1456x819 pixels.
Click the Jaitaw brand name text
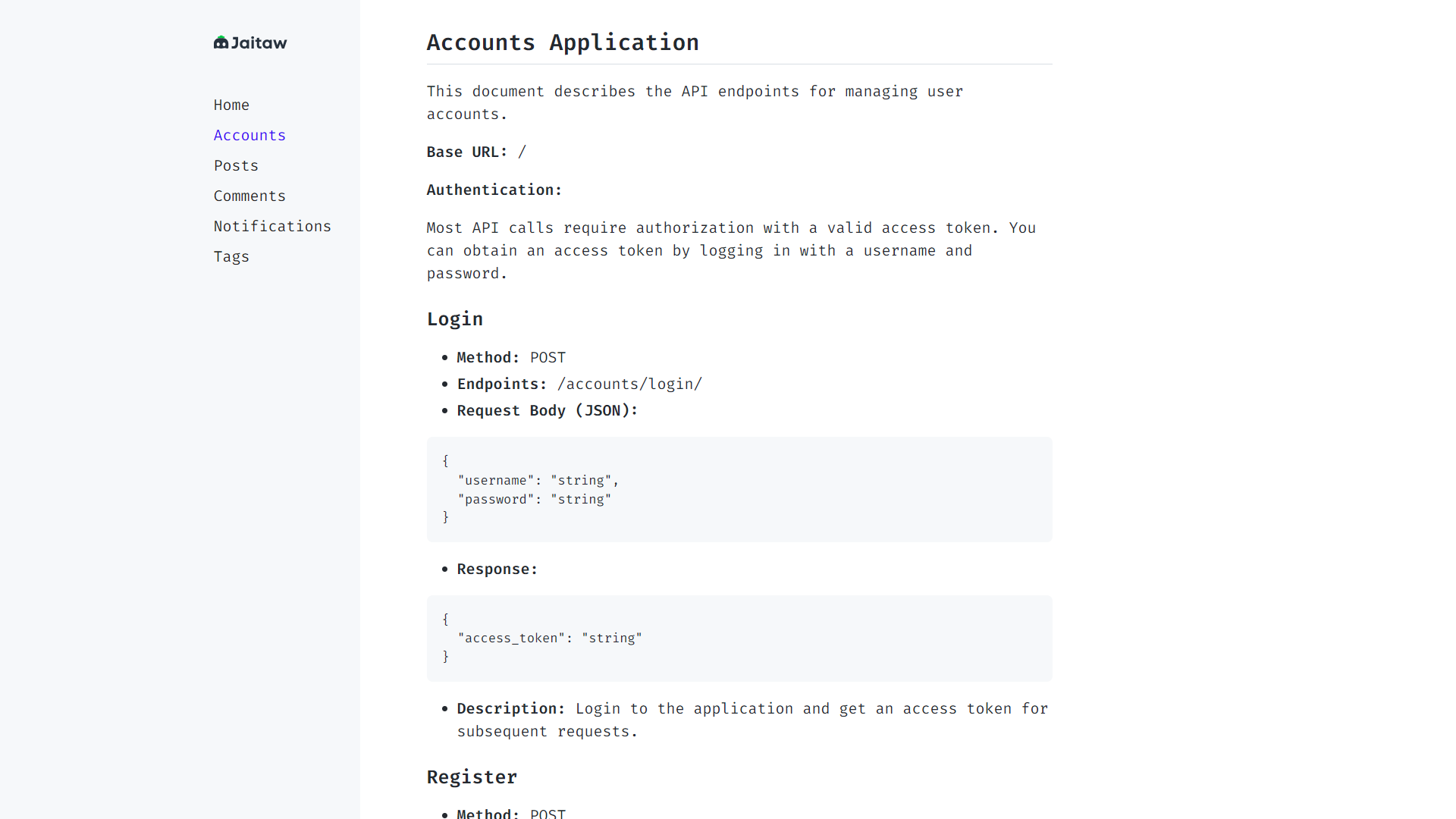259,43
